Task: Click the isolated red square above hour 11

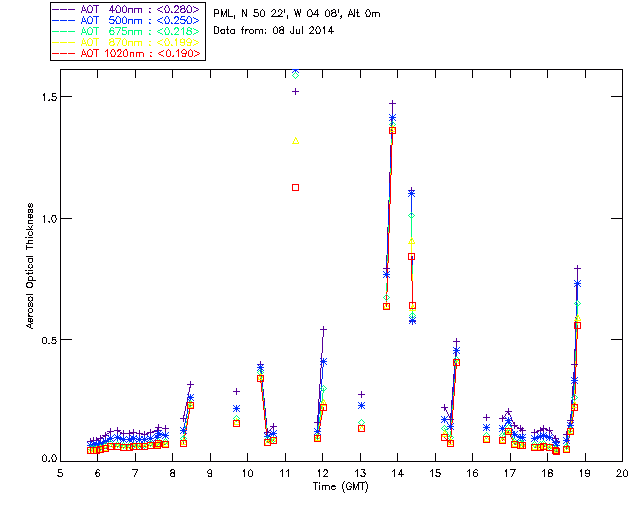Action: click(295, 187)
